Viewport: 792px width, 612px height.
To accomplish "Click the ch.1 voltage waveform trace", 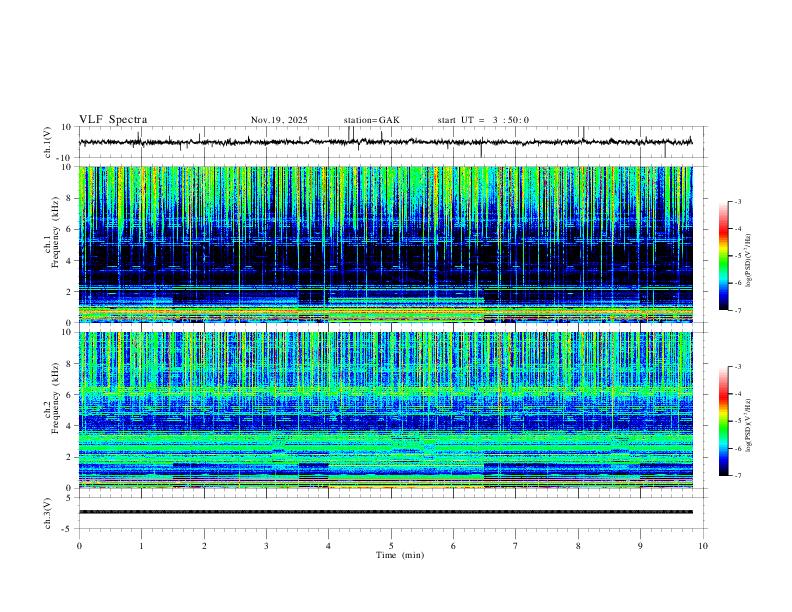I will tap(386, 142).
